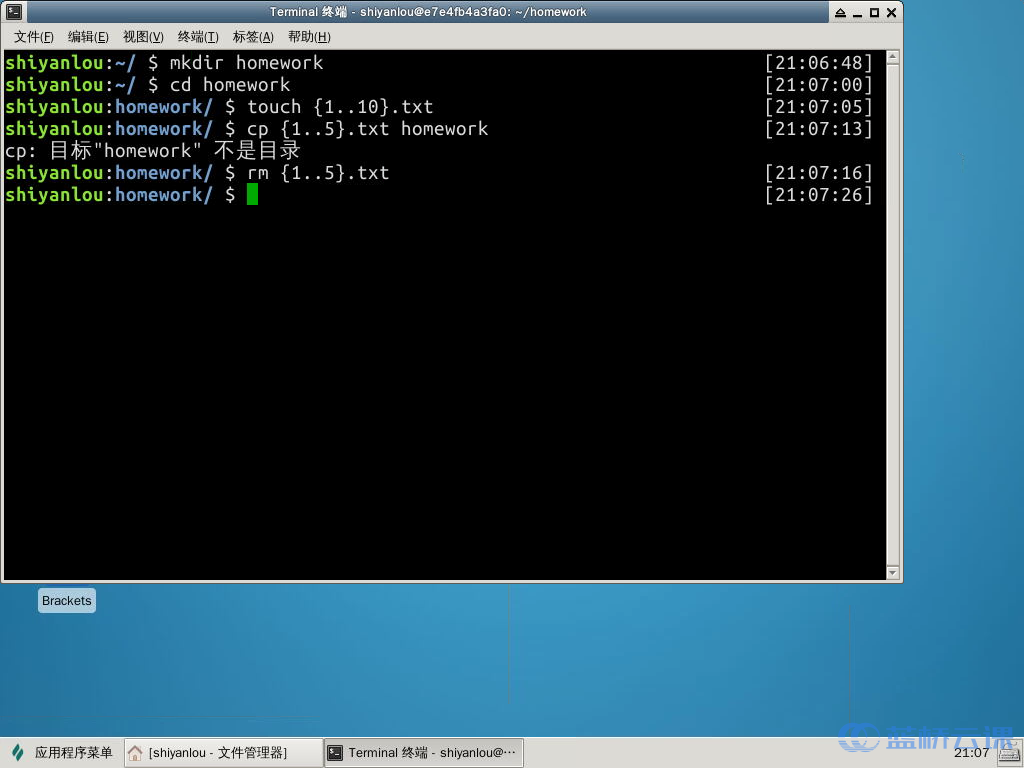Image resolution: width=1024 pixels, height=768 pixels.
Task: Open the 编辑(E) menu
Action: point(88,37)
